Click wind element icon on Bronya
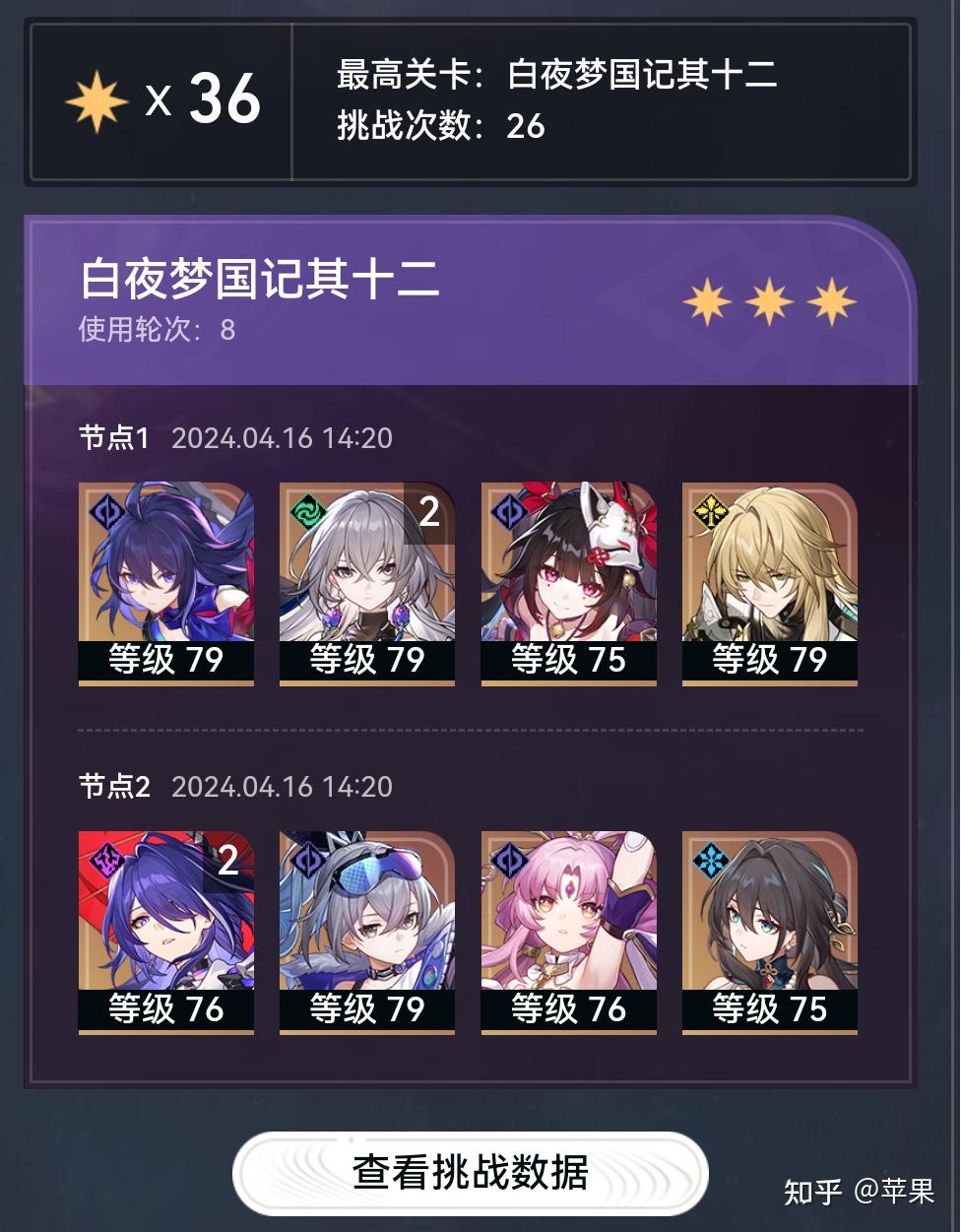Viewport: 961px width, 1232px height. [308, 512]
